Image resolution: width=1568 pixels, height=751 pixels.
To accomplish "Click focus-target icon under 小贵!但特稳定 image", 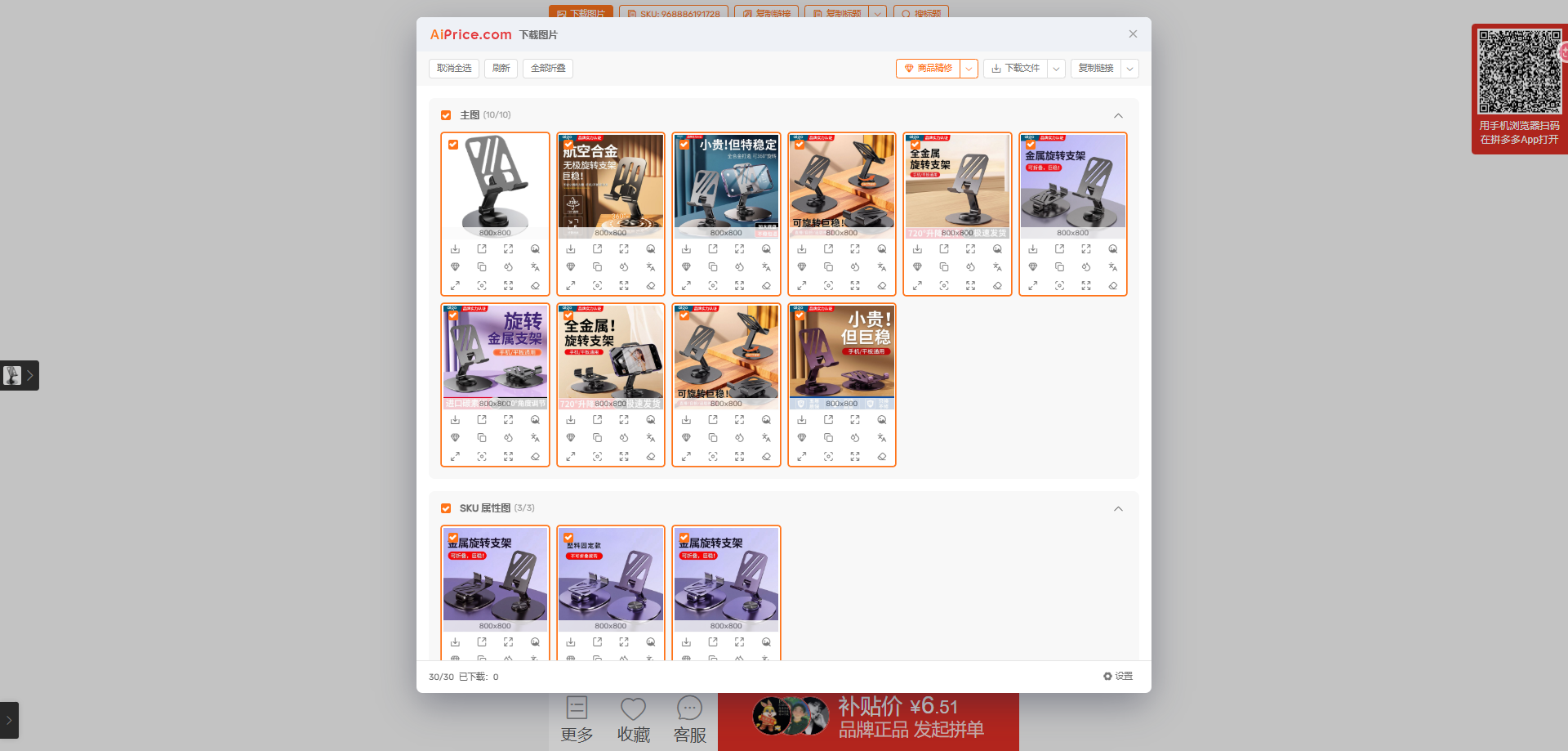I will [x=713, y=286].
